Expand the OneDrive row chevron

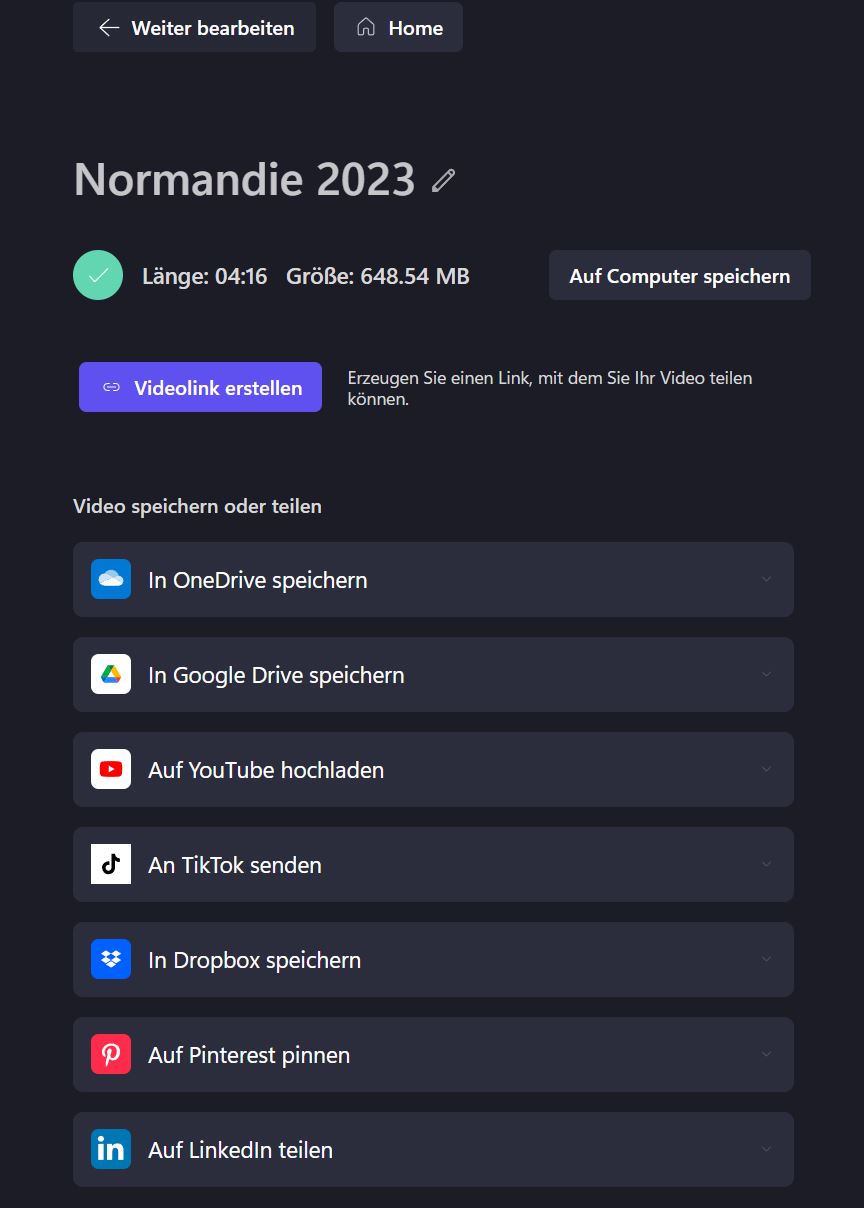(x=766, y=579)
